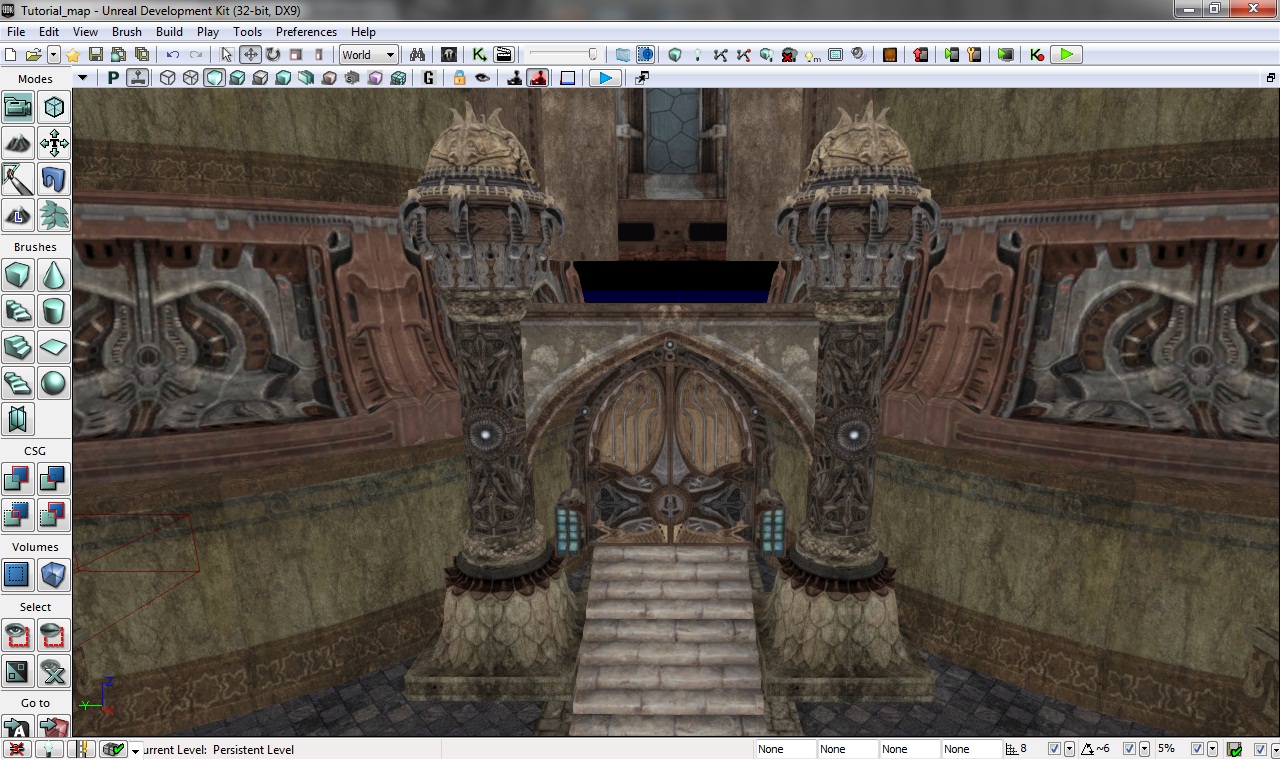Create a Sphere builder brush
The width and height of the screenshot is (1280, 760).
pos(54,383)
